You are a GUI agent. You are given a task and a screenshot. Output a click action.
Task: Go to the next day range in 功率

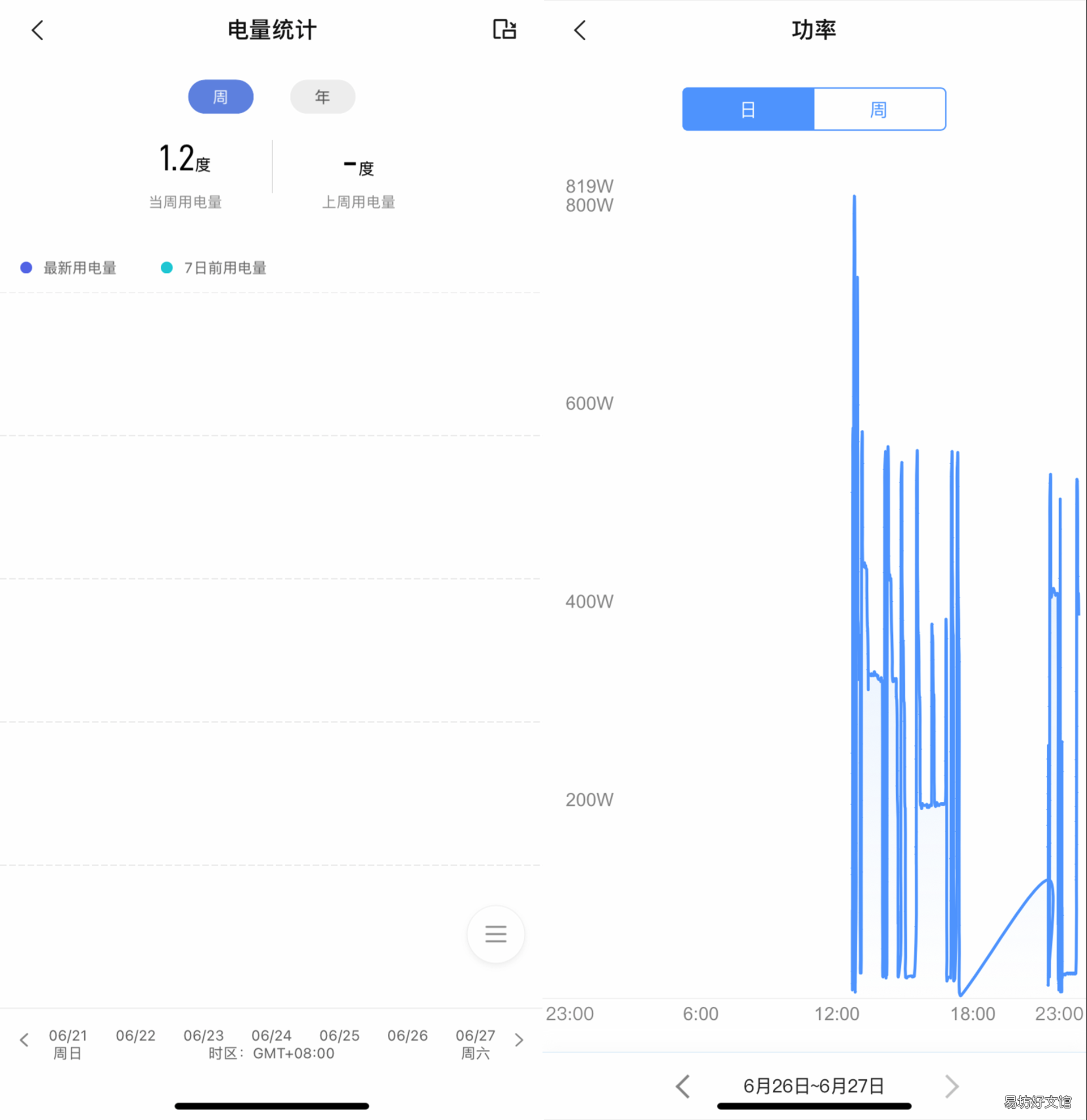952,1085
